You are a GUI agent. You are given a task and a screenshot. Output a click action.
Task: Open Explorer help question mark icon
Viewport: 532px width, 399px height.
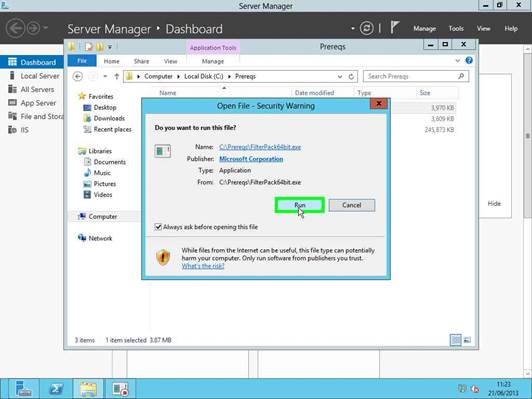click(x=469, y=61)
